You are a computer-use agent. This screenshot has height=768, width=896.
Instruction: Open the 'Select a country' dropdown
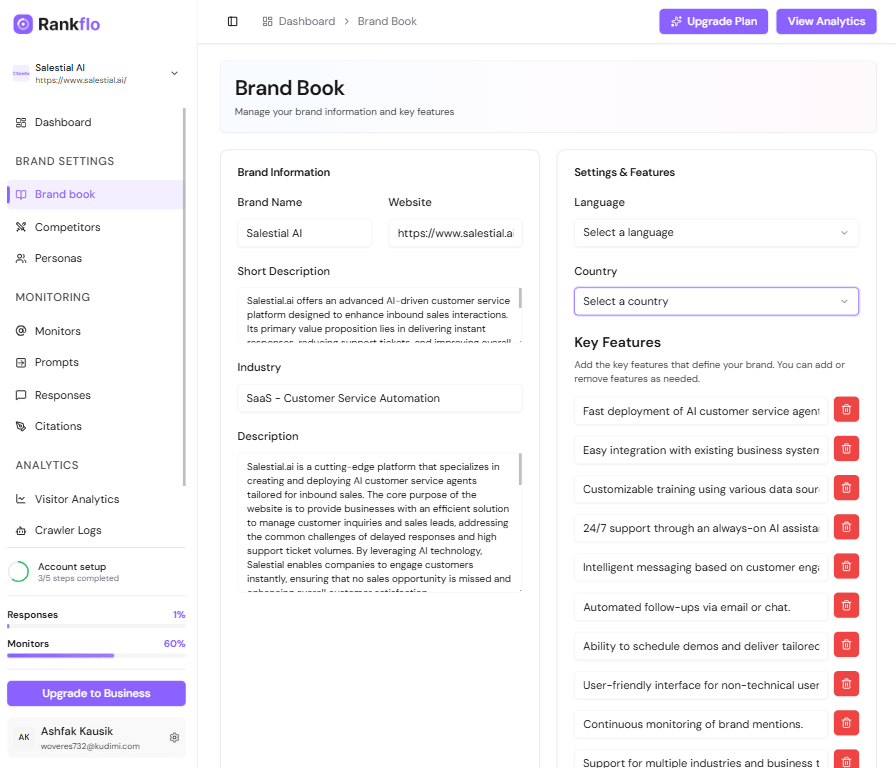point(716,301)
